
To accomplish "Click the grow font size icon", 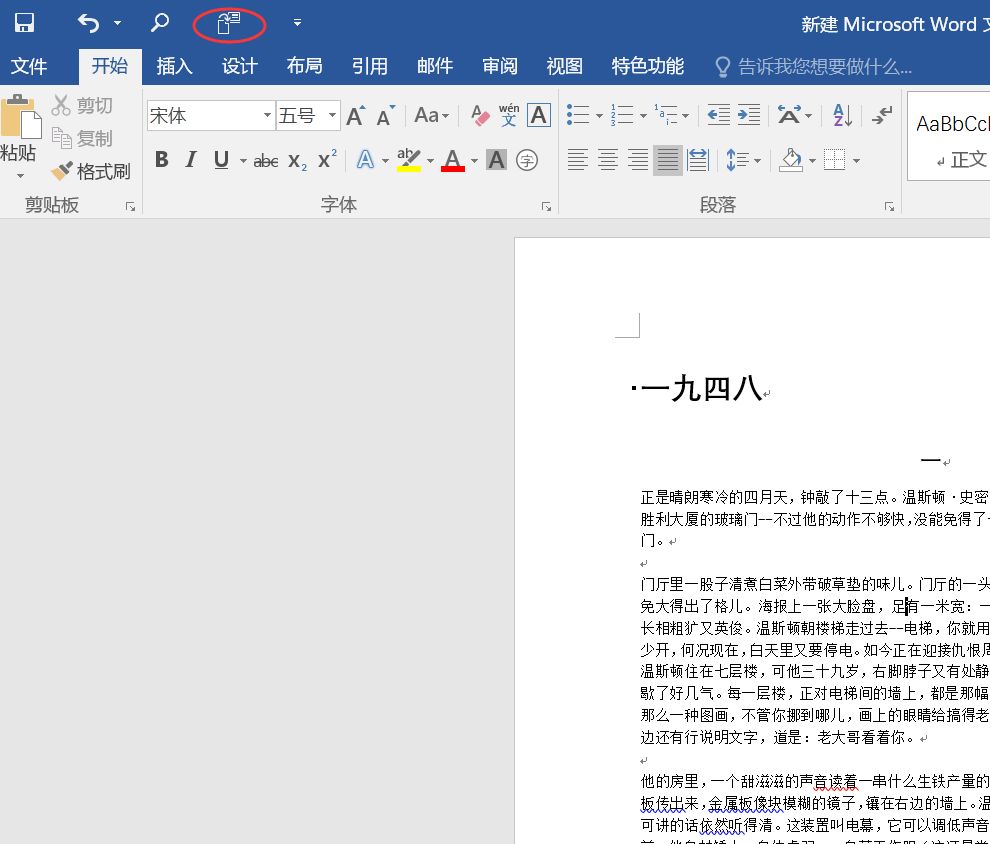I will point(355,116).
